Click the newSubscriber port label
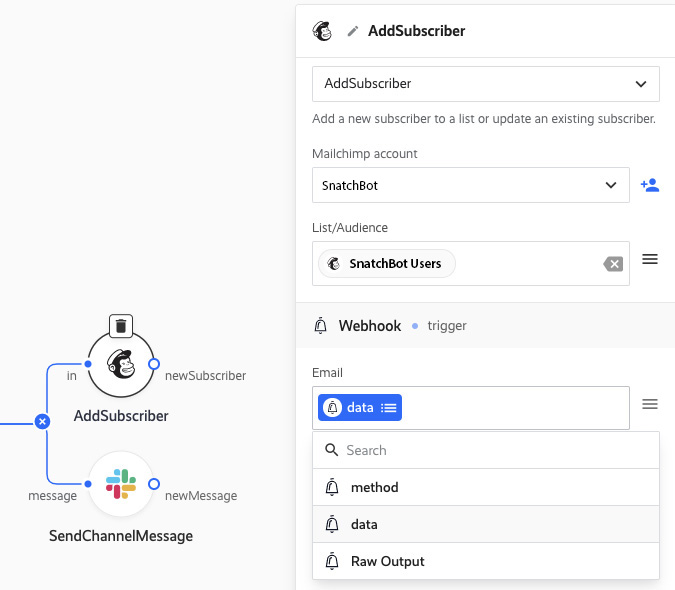This screenshot has width=675, height=590. click(x=205, y=376)
